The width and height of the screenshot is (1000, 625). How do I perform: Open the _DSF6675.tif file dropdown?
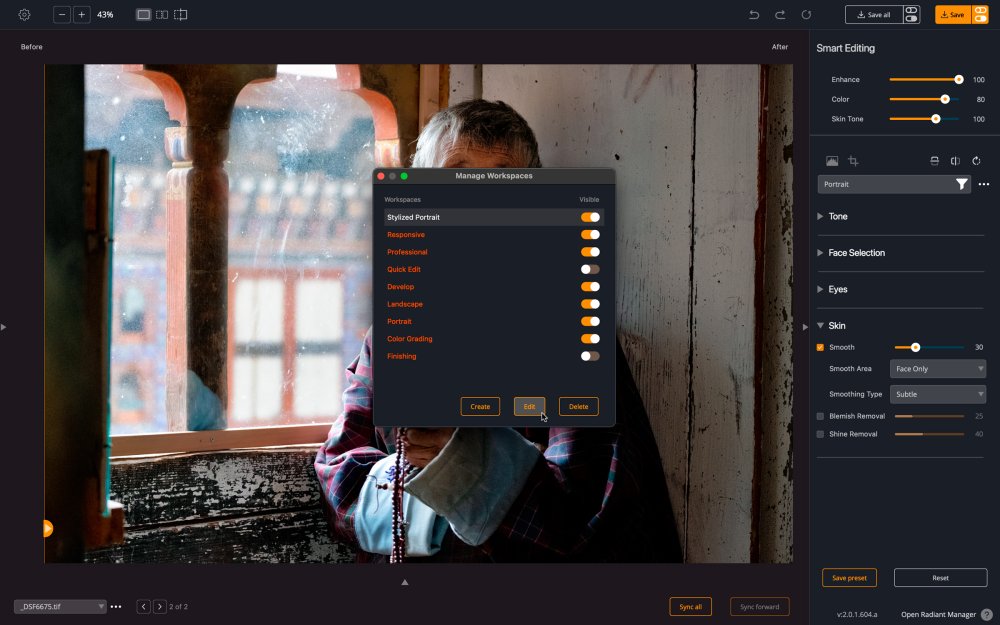pos(60,607)
